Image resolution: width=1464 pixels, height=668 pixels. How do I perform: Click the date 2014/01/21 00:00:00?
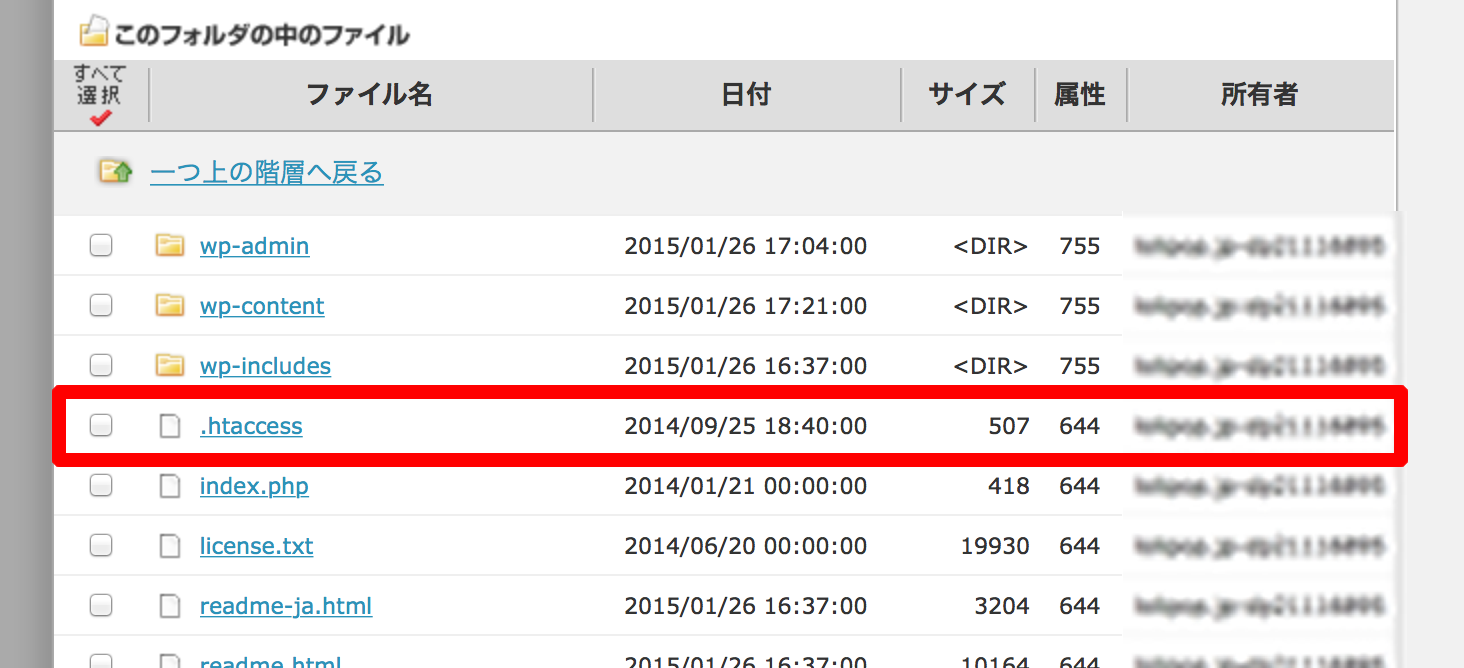746,486
